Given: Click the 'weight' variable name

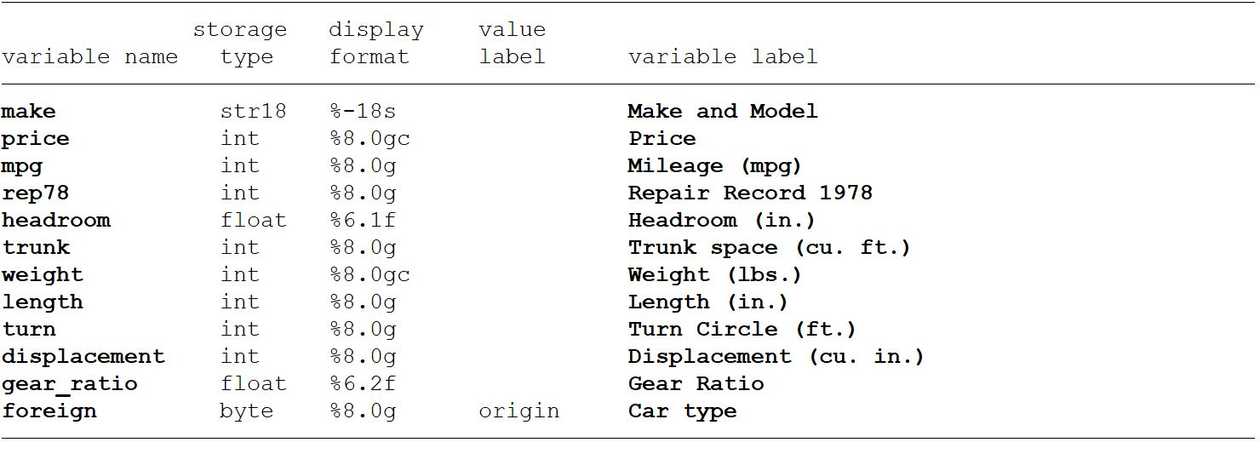Looking at the screenshot, I should tap(42, 275).
